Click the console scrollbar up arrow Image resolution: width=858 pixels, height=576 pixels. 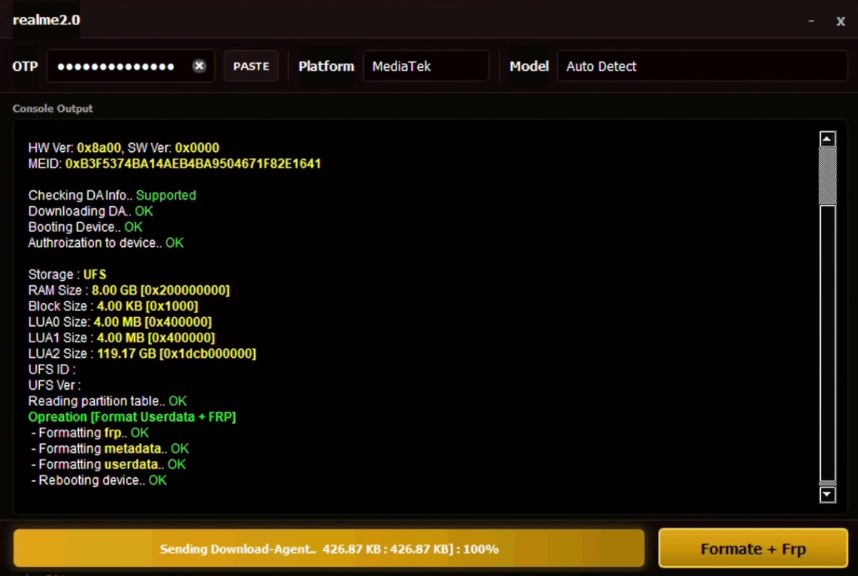tap(827, 139)
